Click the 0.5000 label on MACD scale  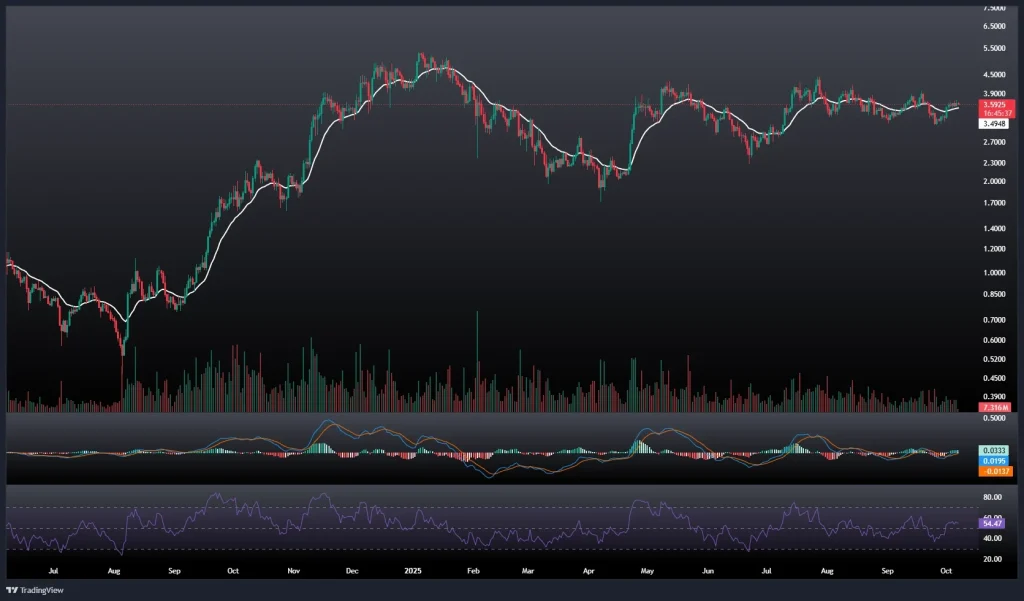(x=994, y=418)
